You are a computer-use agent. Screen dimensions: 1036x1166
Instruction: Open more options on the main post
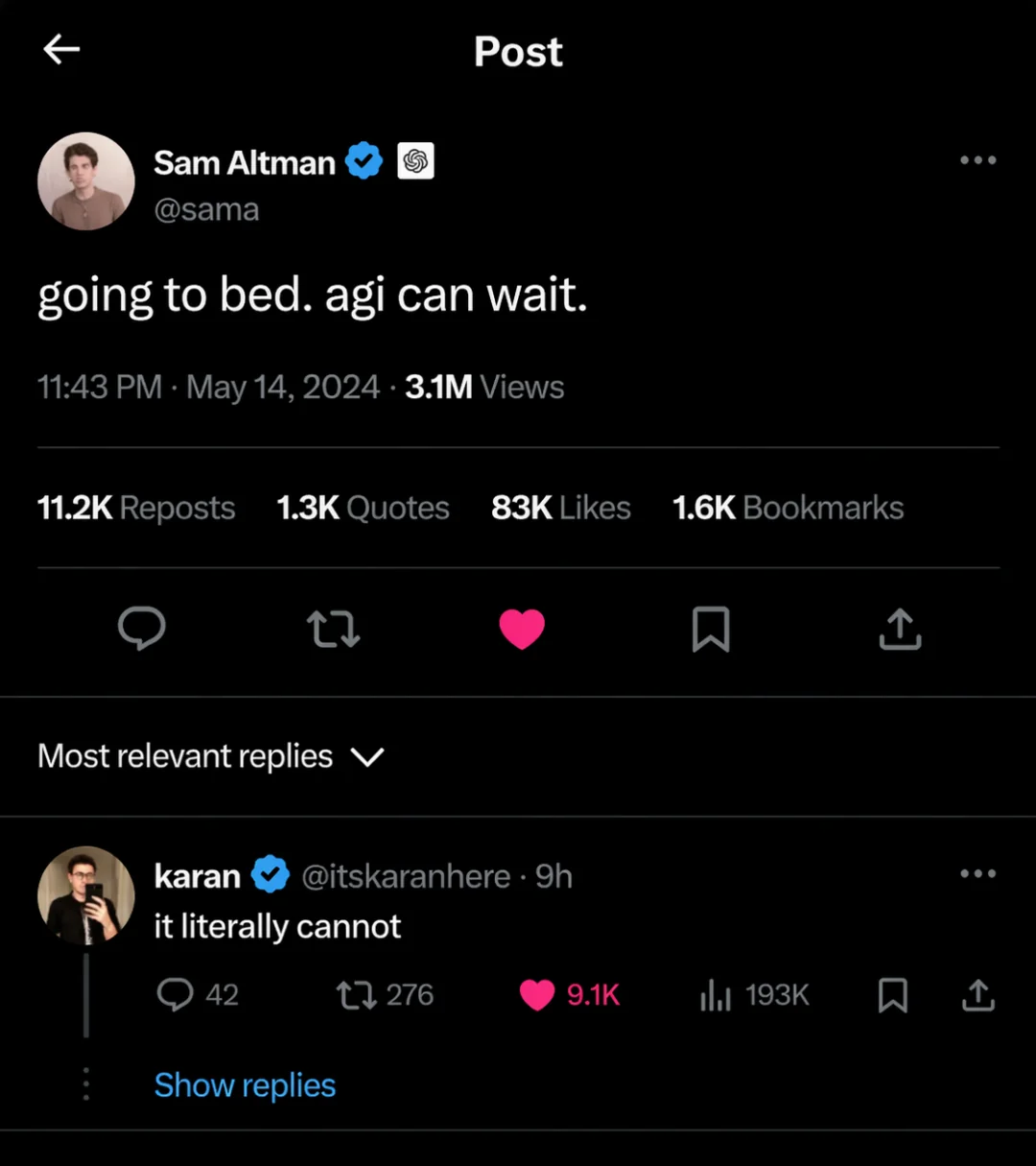[x=977, y=160]
